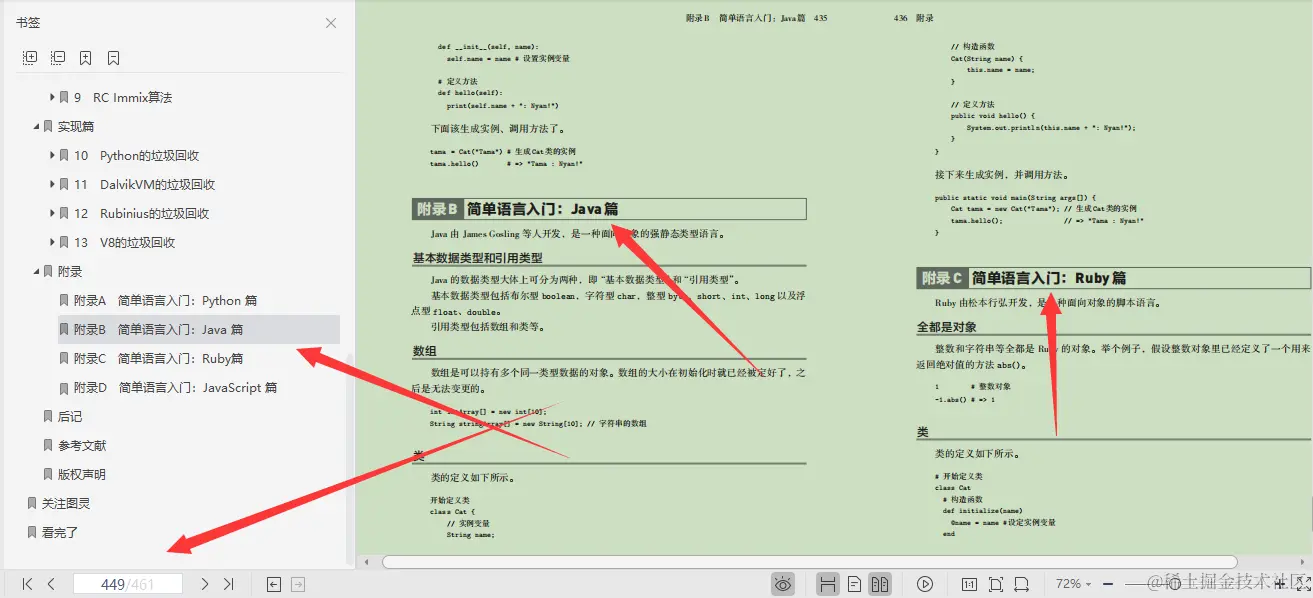Select the eye icon in bottom toolbar

coord(783,583)
